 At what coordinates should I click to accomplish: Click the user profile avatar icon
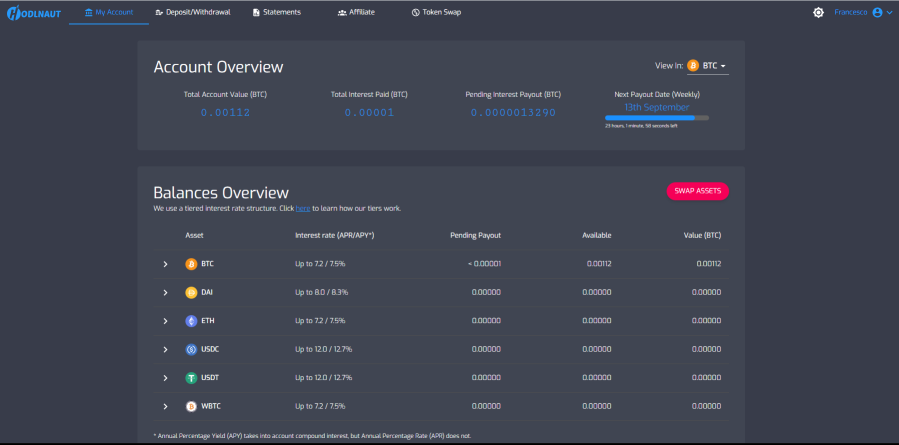(877, 12)
